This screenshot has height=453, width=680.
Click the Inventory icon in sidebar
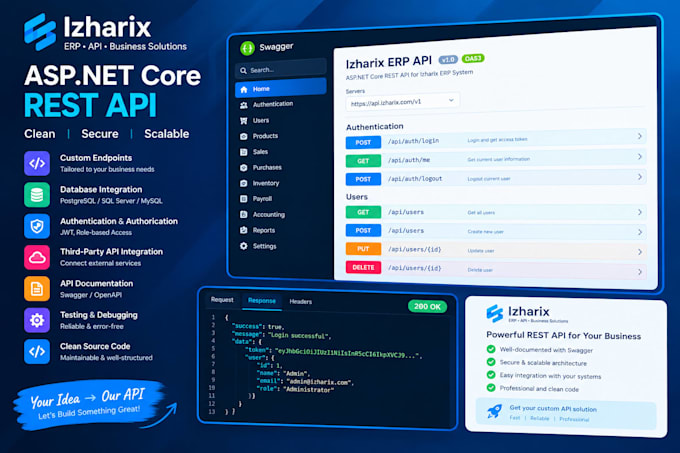point(244,183)
